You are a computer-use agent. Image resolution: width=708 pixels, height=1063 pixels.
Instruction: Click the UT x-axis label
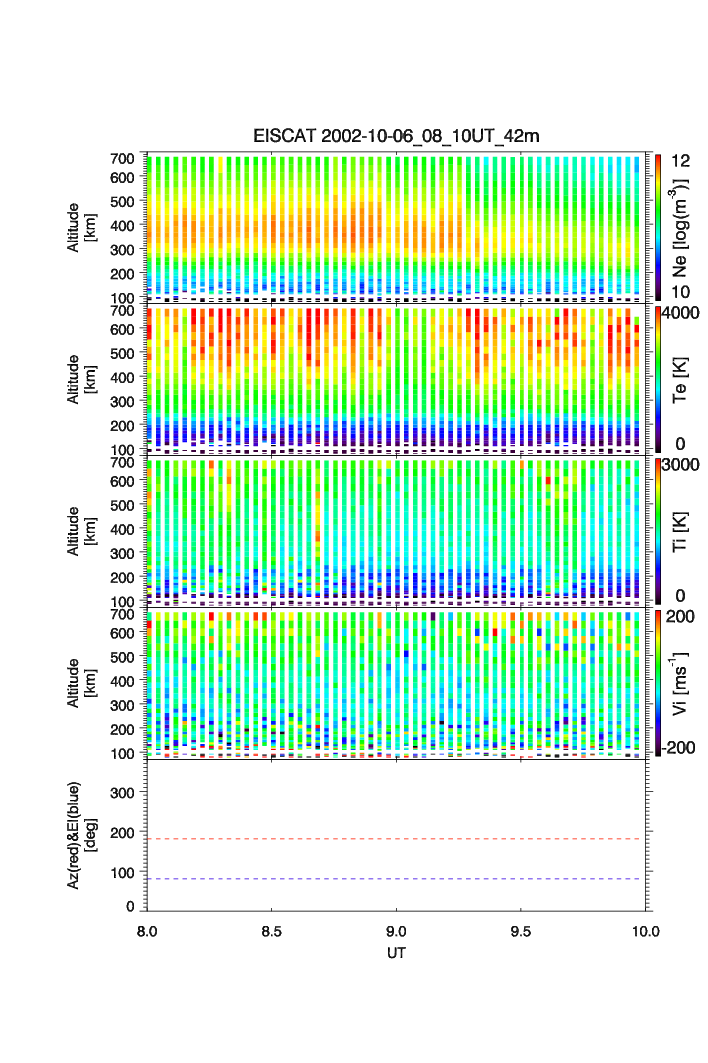pos(397,954)
